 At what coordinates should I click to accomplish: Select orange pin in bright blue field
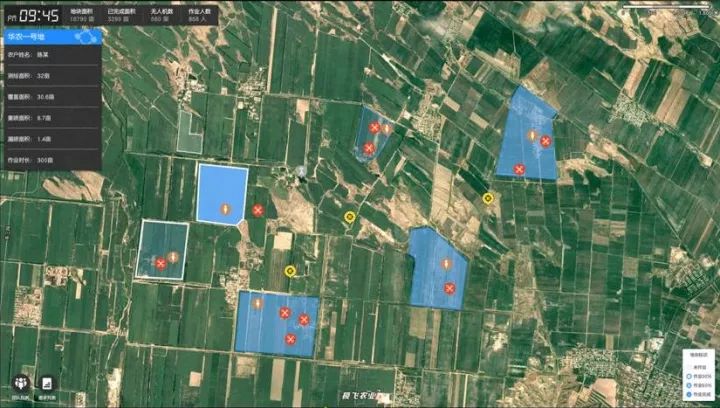[226, 209]
